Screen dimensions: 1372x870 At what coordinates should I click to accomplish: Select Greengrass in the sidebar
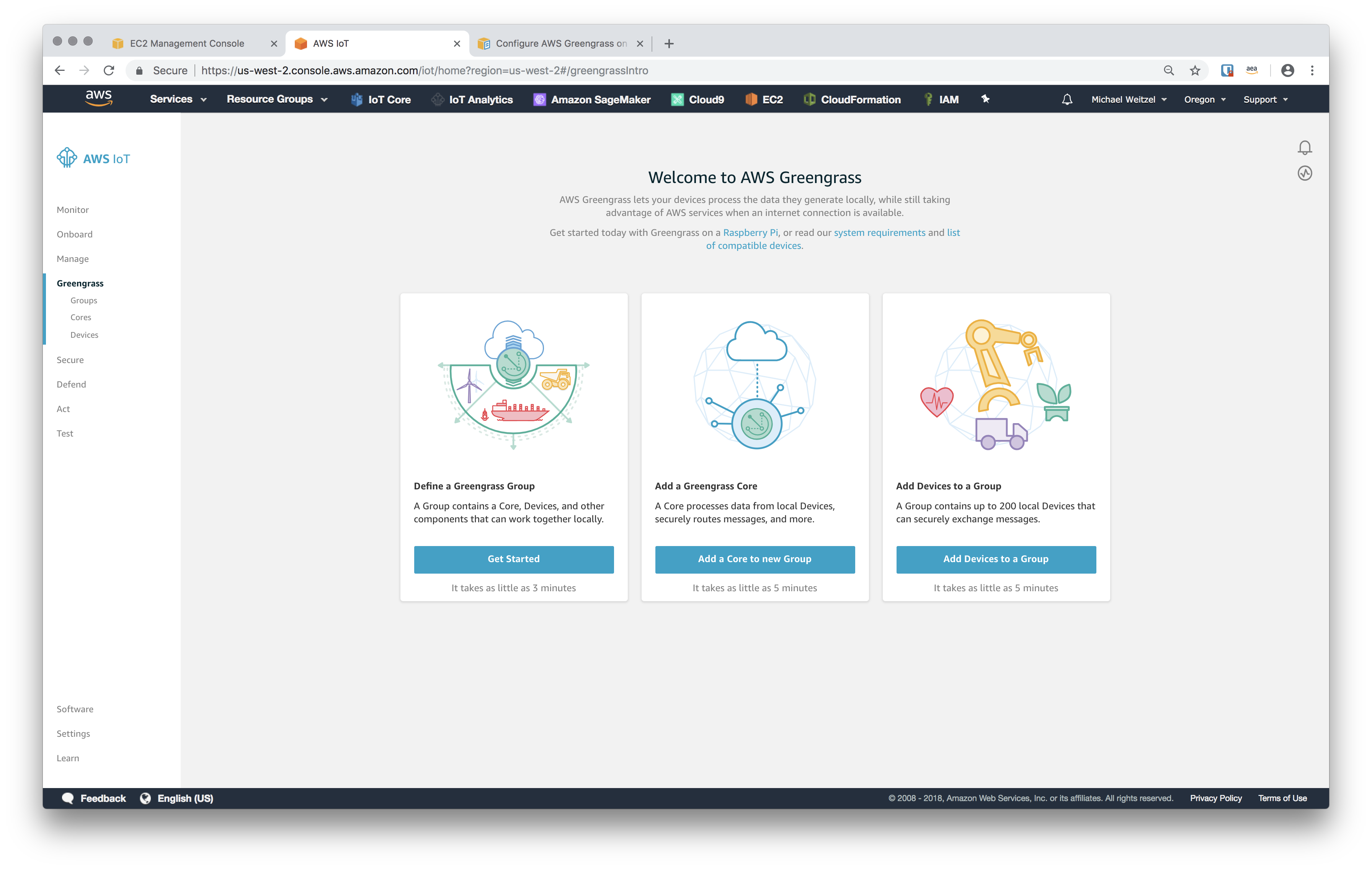tap(80, 283)
